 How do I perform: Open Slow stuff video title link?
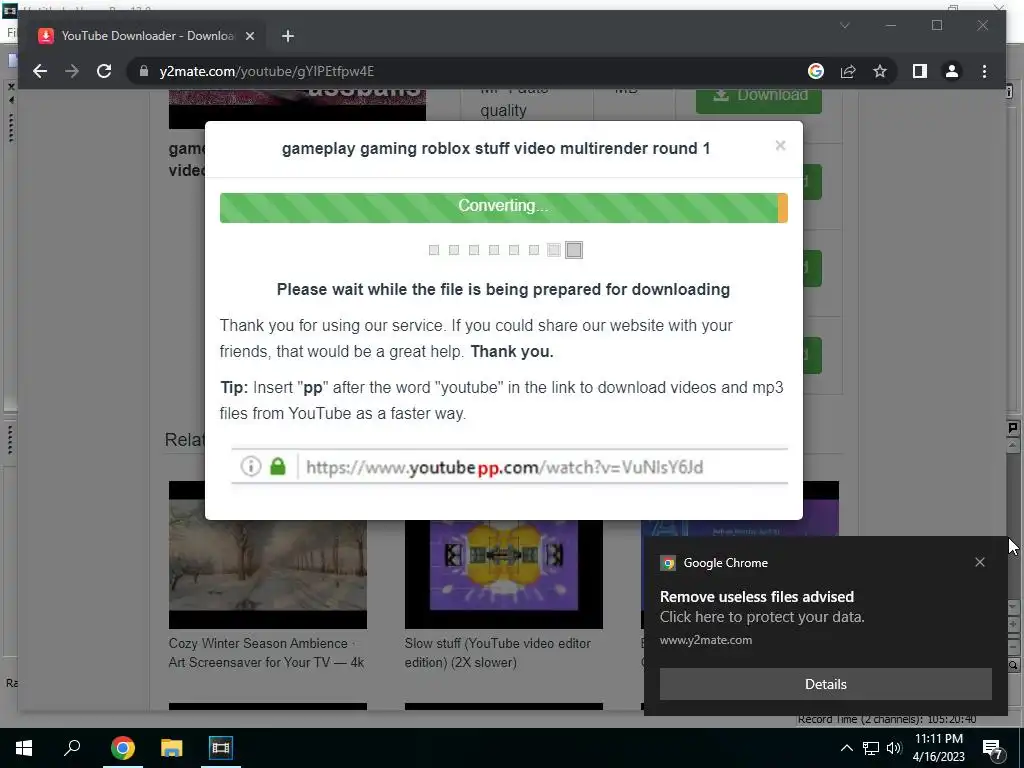point(498,652)
